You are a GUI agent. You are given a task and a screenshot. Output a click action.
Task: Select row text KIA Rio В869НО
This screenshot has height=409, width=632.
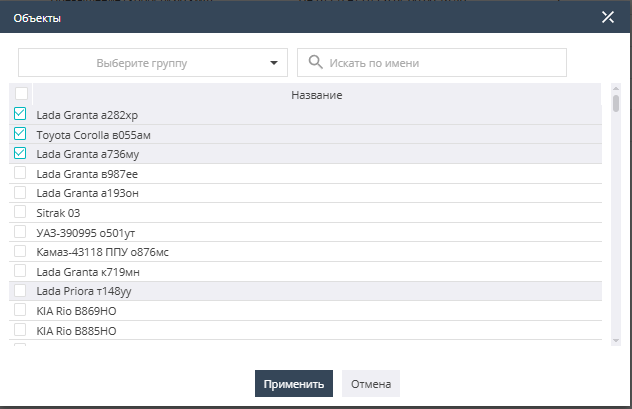[x=76, y=311]
